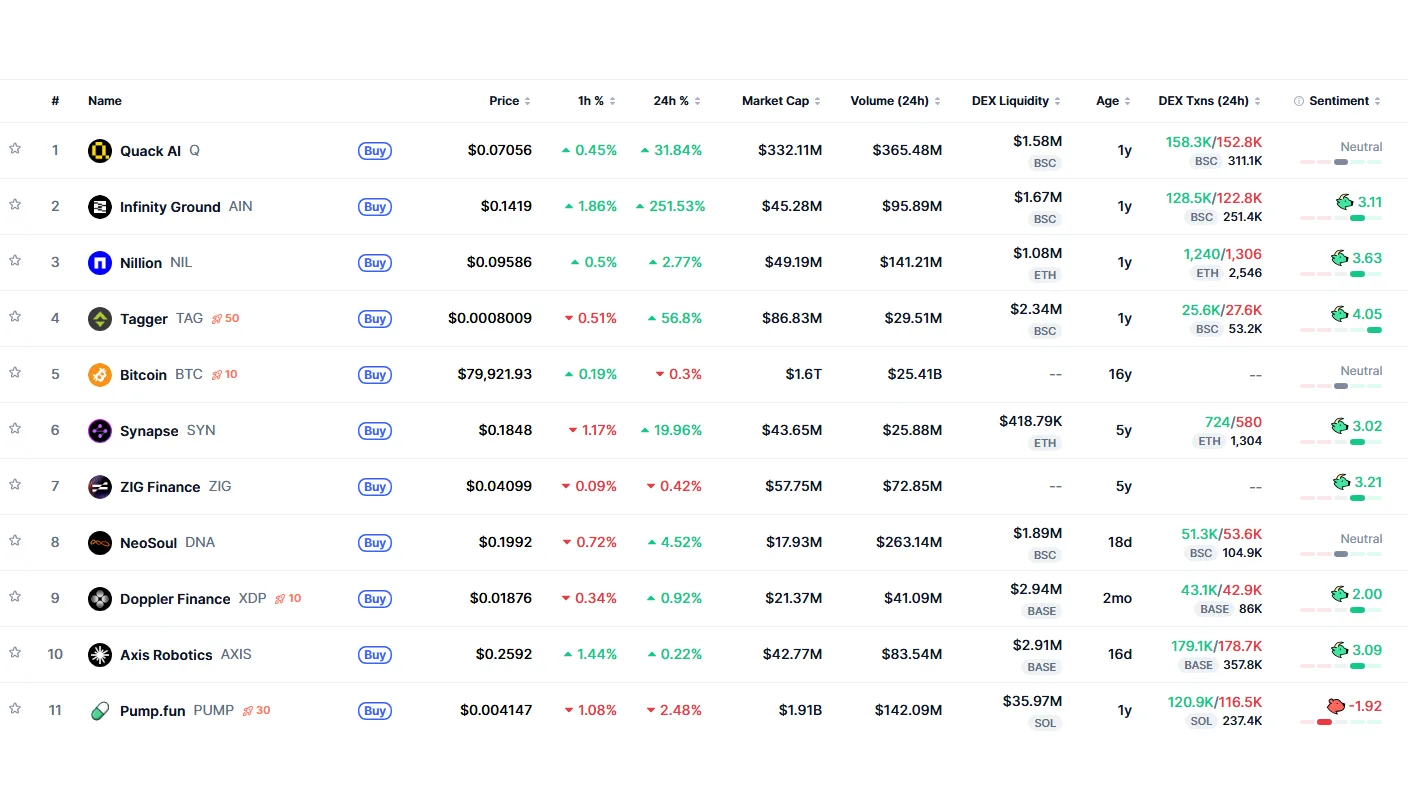The image size is (1424, 801).
Task: Click the NeoSoul coin logo
Action: [99, 543]
